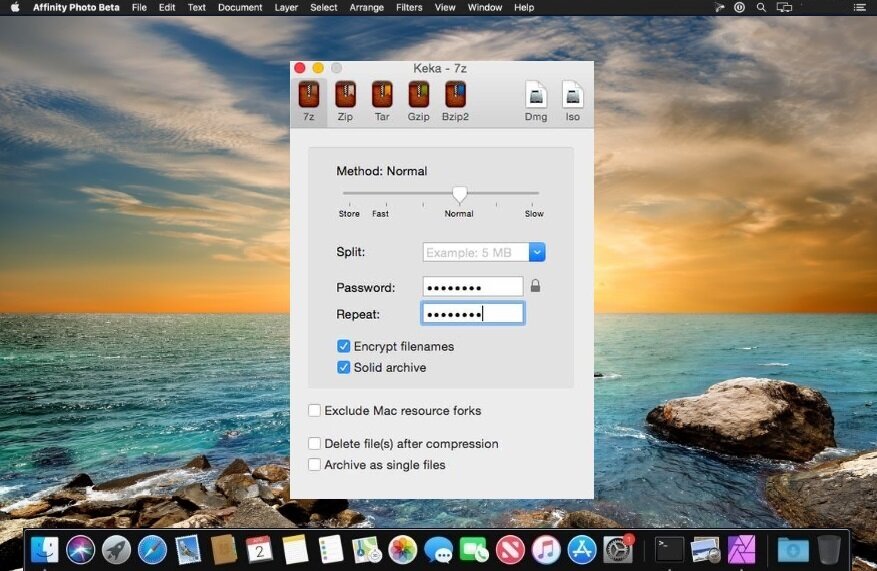Image resolution: width=877 pixels, height=571 pixels.
Task: Focus the Password input field
Action: (473, 287)
